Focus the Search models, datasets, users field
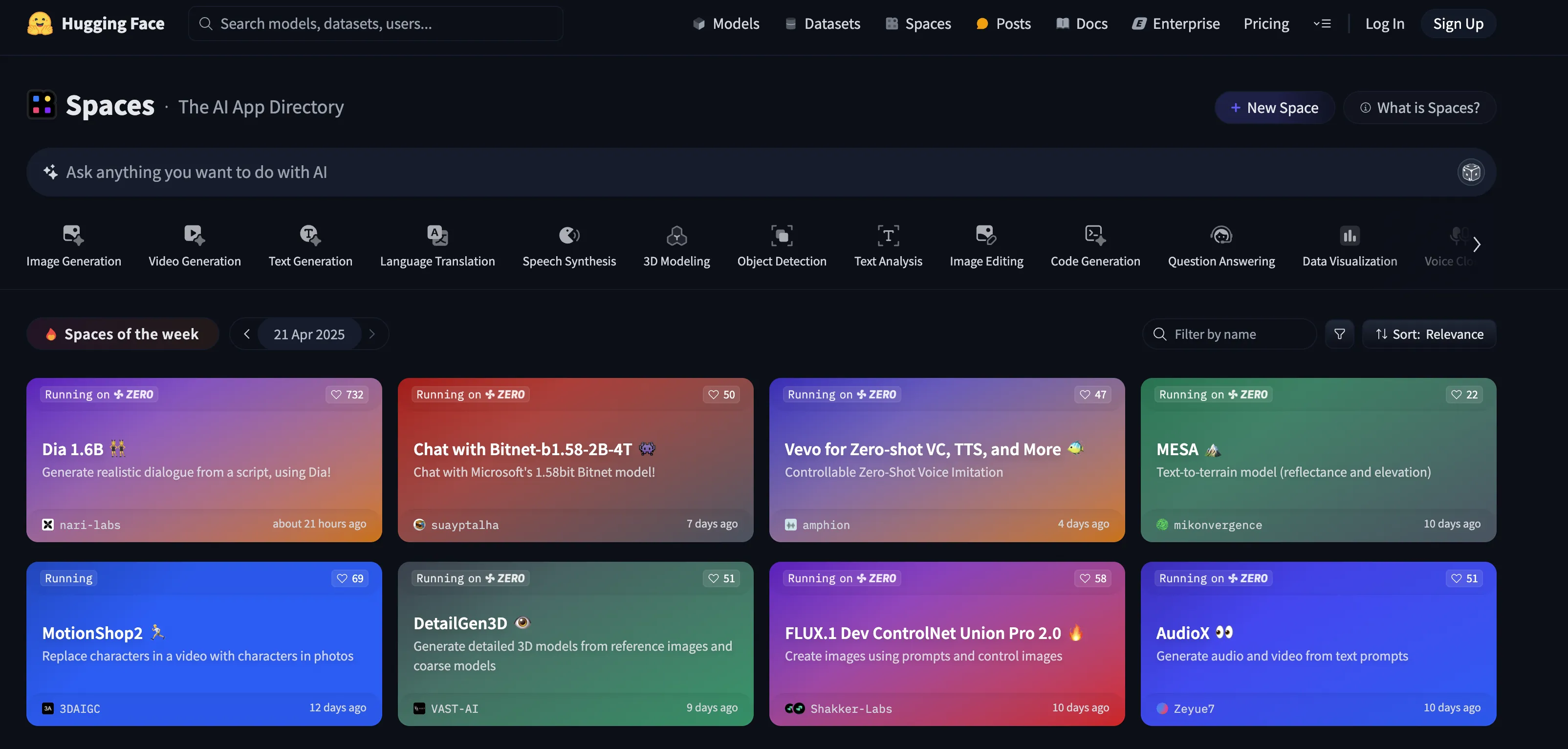This screenshot has height=749, width=1568. coord(375,24)
